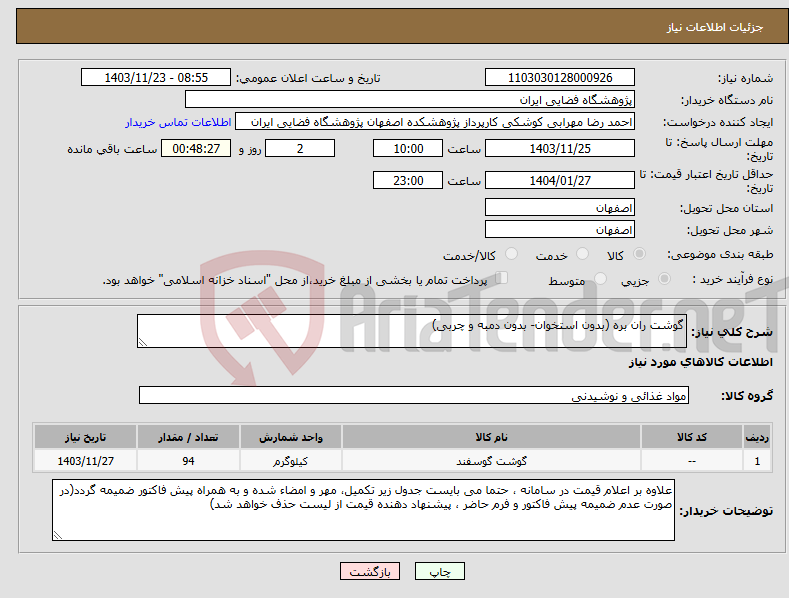Open the اطلاعات تماس خریدار link
This screenshot has width=789, height=598.
pyautogui.click(x=178, y=122)
